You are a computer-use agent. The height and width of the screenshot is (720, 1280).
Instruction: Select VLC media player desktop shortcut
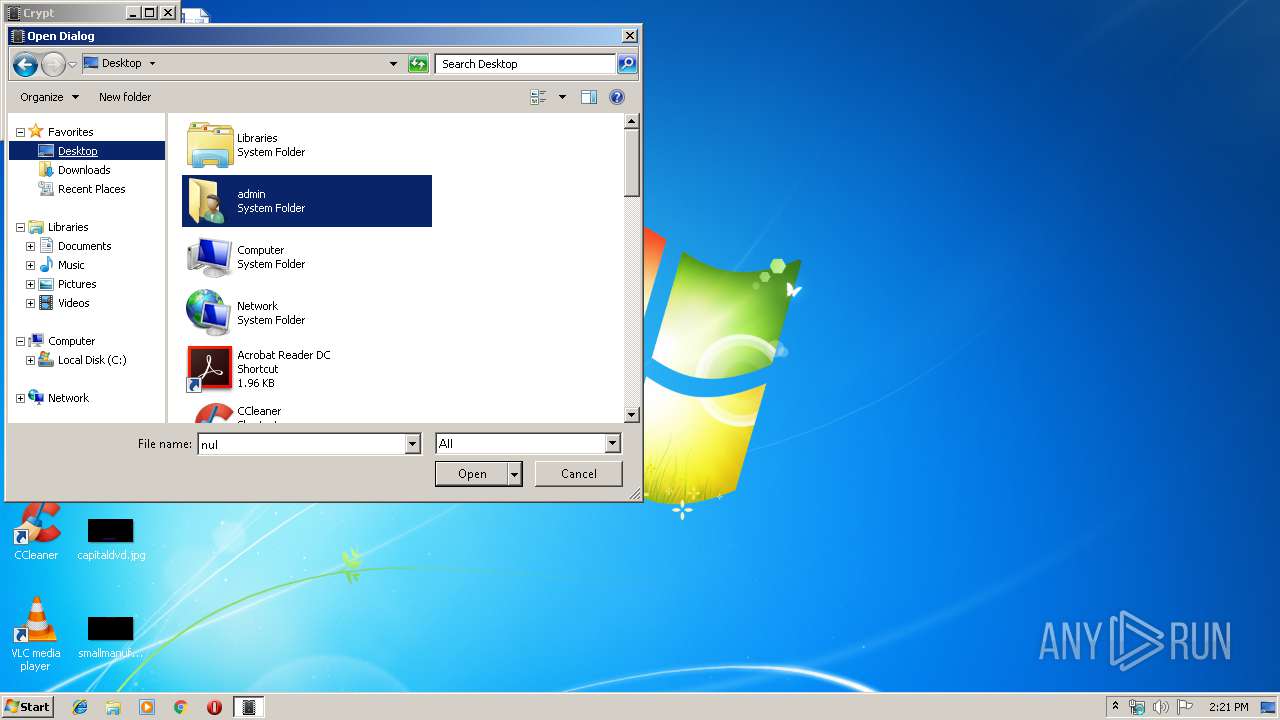pos(36,634)
